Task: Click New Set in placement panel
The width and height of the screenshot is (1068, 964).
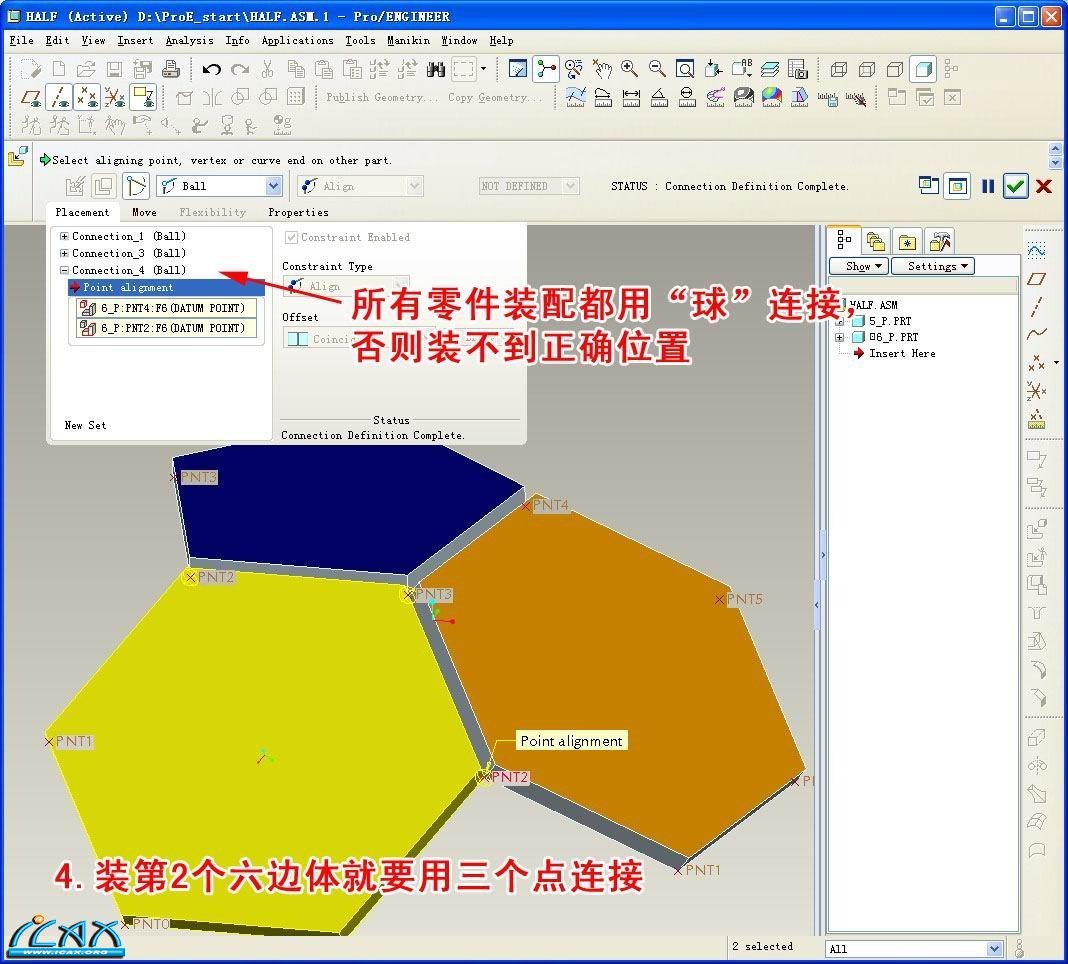Action: 85,425
